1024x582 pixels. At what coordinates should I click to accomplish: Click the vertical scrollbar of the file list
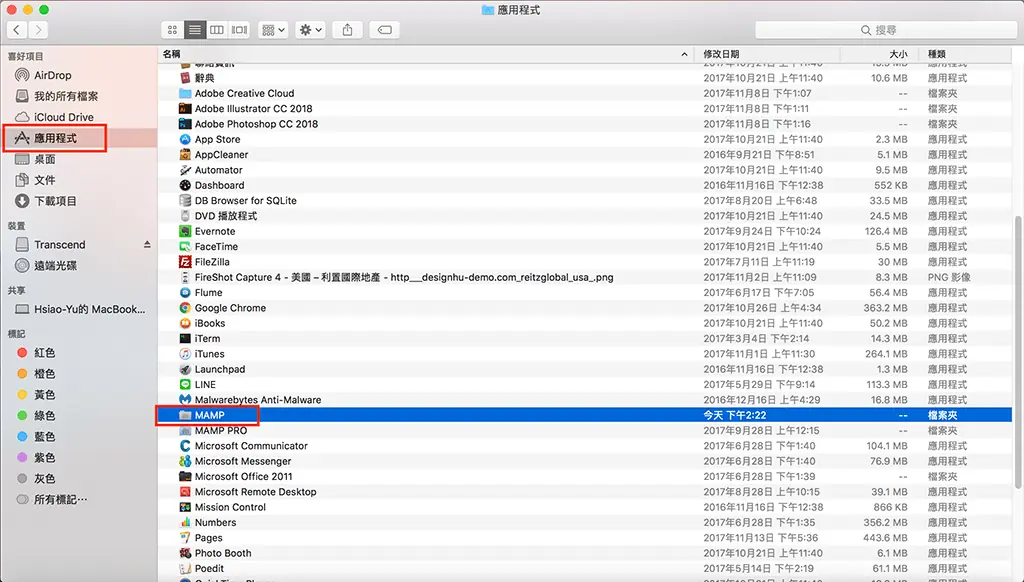[x=1017, y=353]
